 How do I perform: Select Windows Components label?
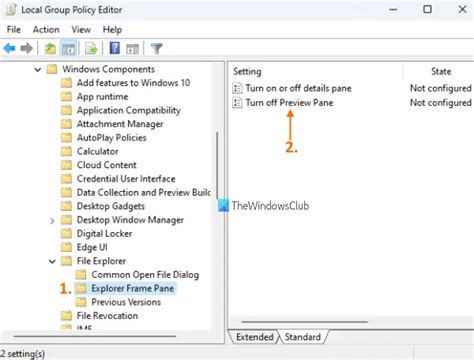pyautogui.click(x=108, y=69)
